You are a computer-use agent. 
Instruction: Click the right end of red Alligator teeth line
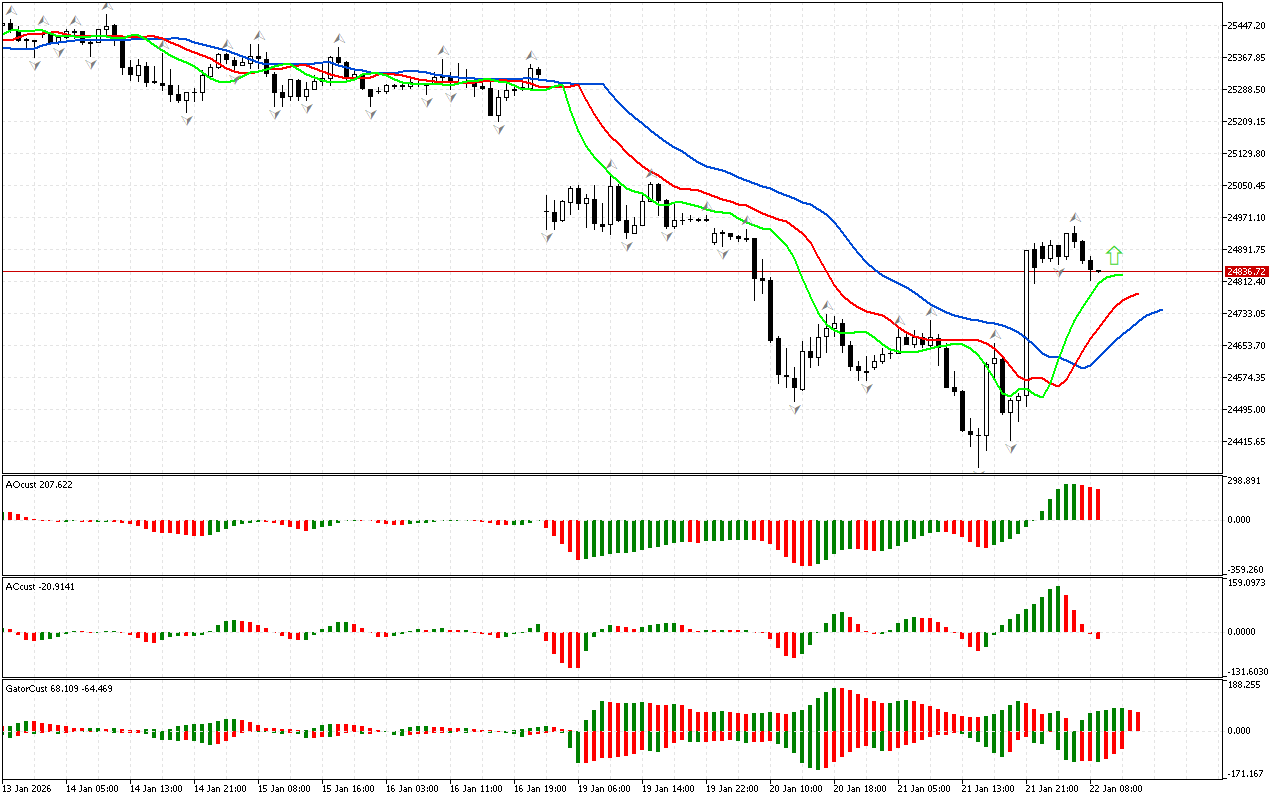(1137, 294)
